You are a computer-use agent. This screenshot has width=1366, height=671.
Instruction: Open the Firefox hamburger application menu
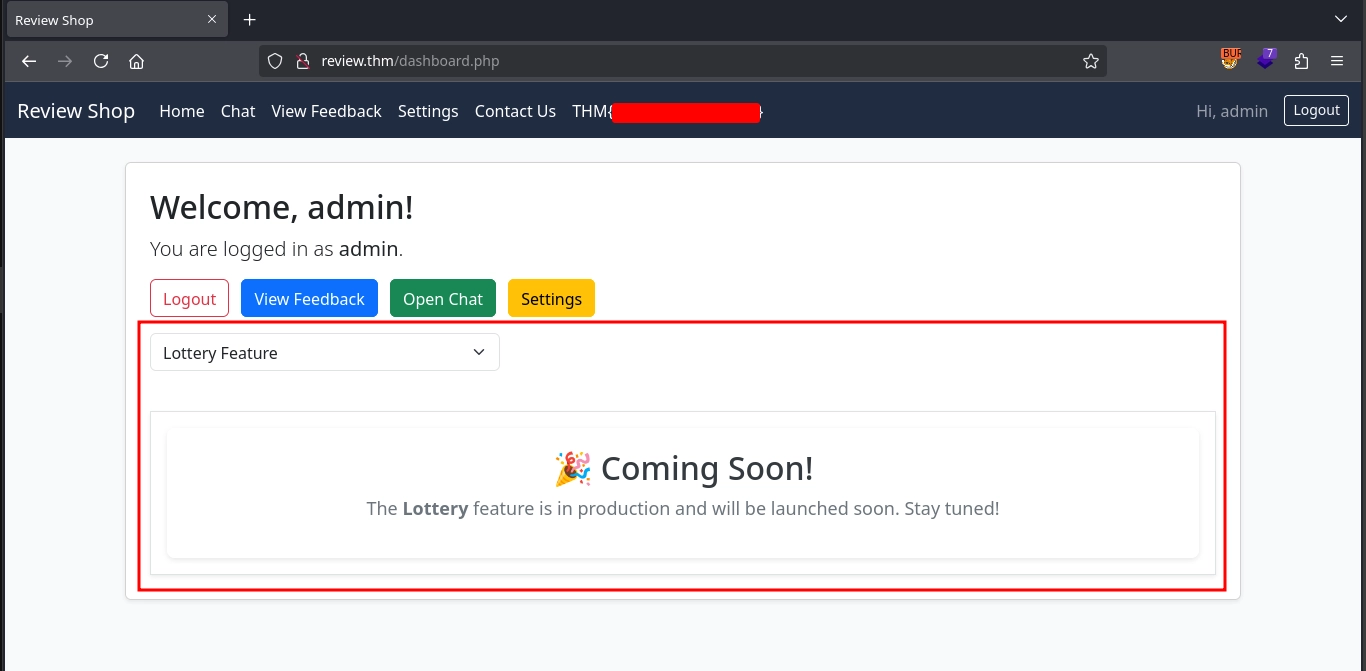[1337, 61]
